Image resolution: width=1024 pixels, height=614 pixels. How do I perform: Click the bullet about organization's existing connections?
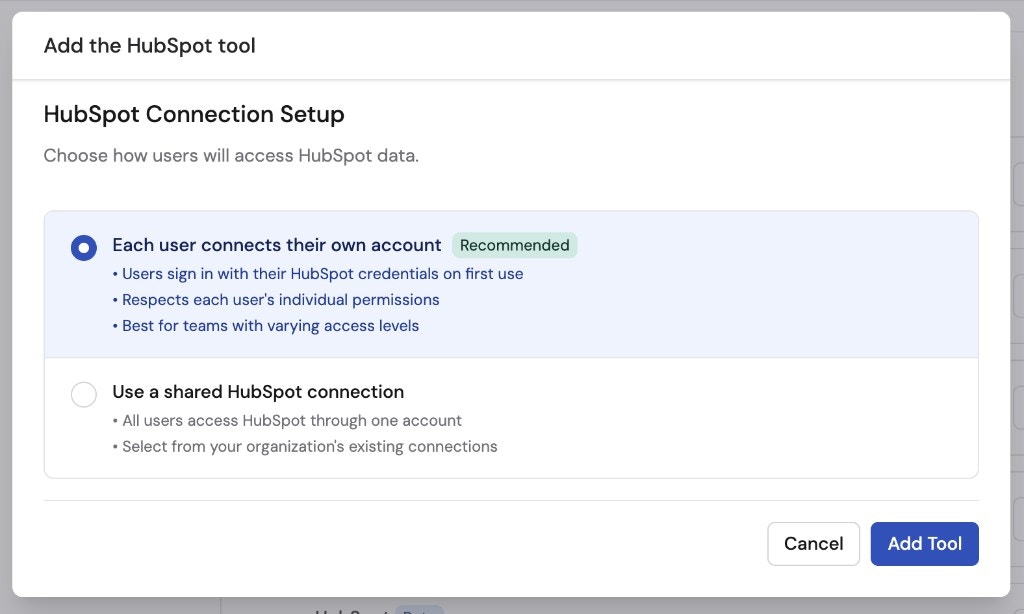[308, 446]
